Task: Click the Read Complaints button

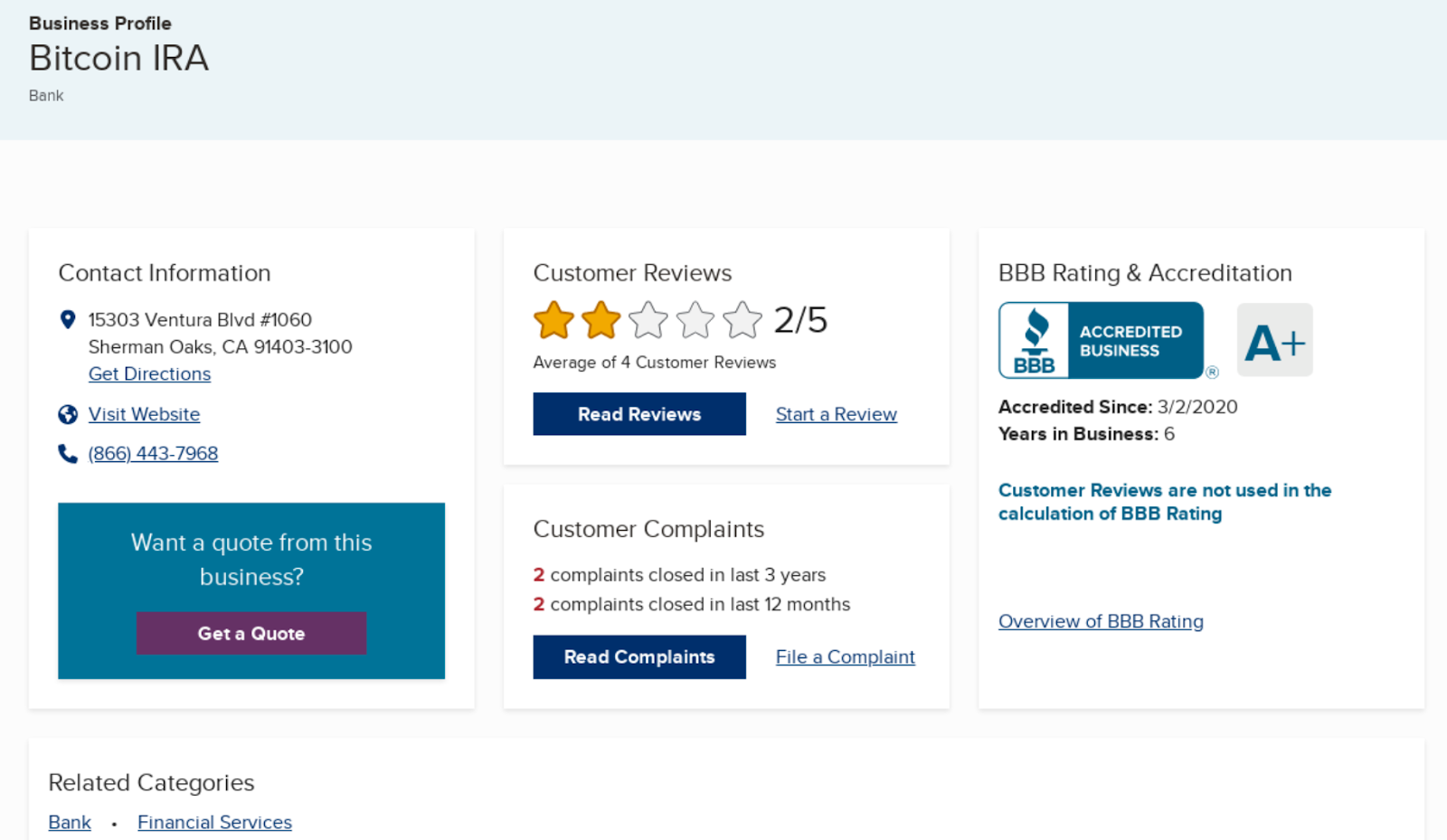Action: [639, 656]
